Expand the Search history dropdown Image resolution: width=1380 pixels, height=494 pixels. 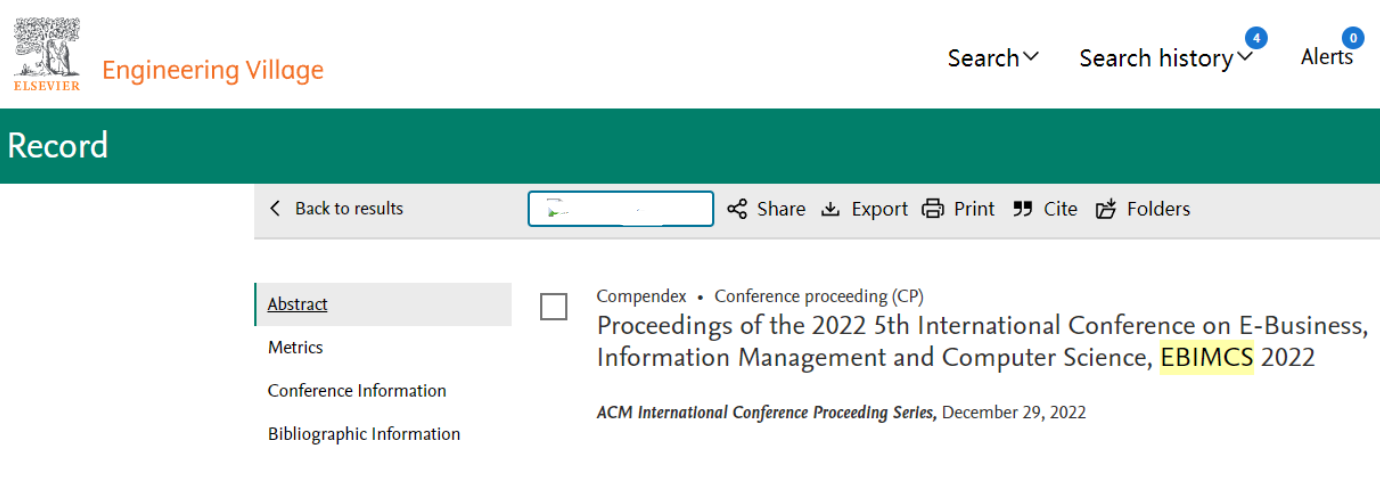pos(1165,58)
